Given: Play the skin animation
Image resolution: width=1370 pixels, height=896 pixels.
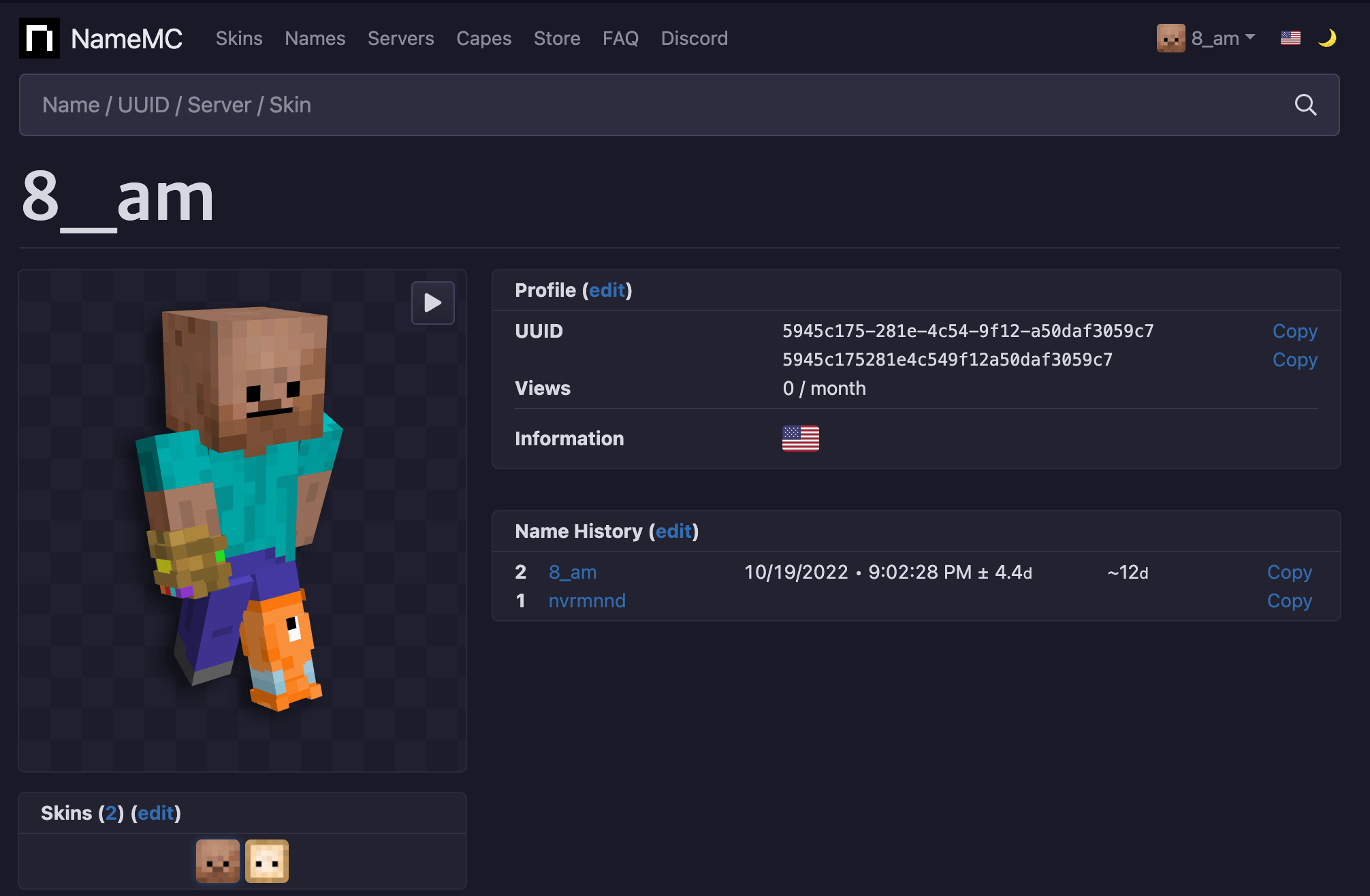Looking at the screenshot, I should (x=433, y=303).
